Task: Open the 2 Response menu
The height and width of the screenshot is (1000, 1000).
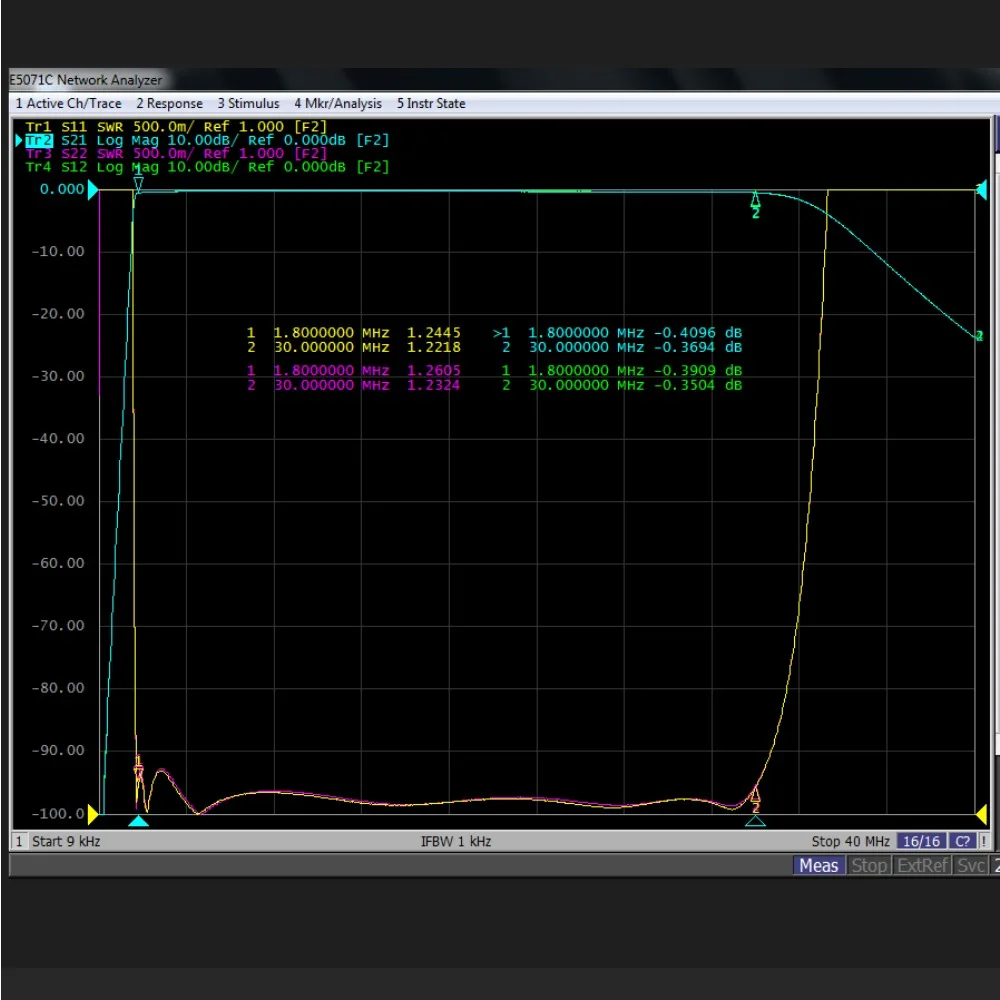Action: coord(169,103)
